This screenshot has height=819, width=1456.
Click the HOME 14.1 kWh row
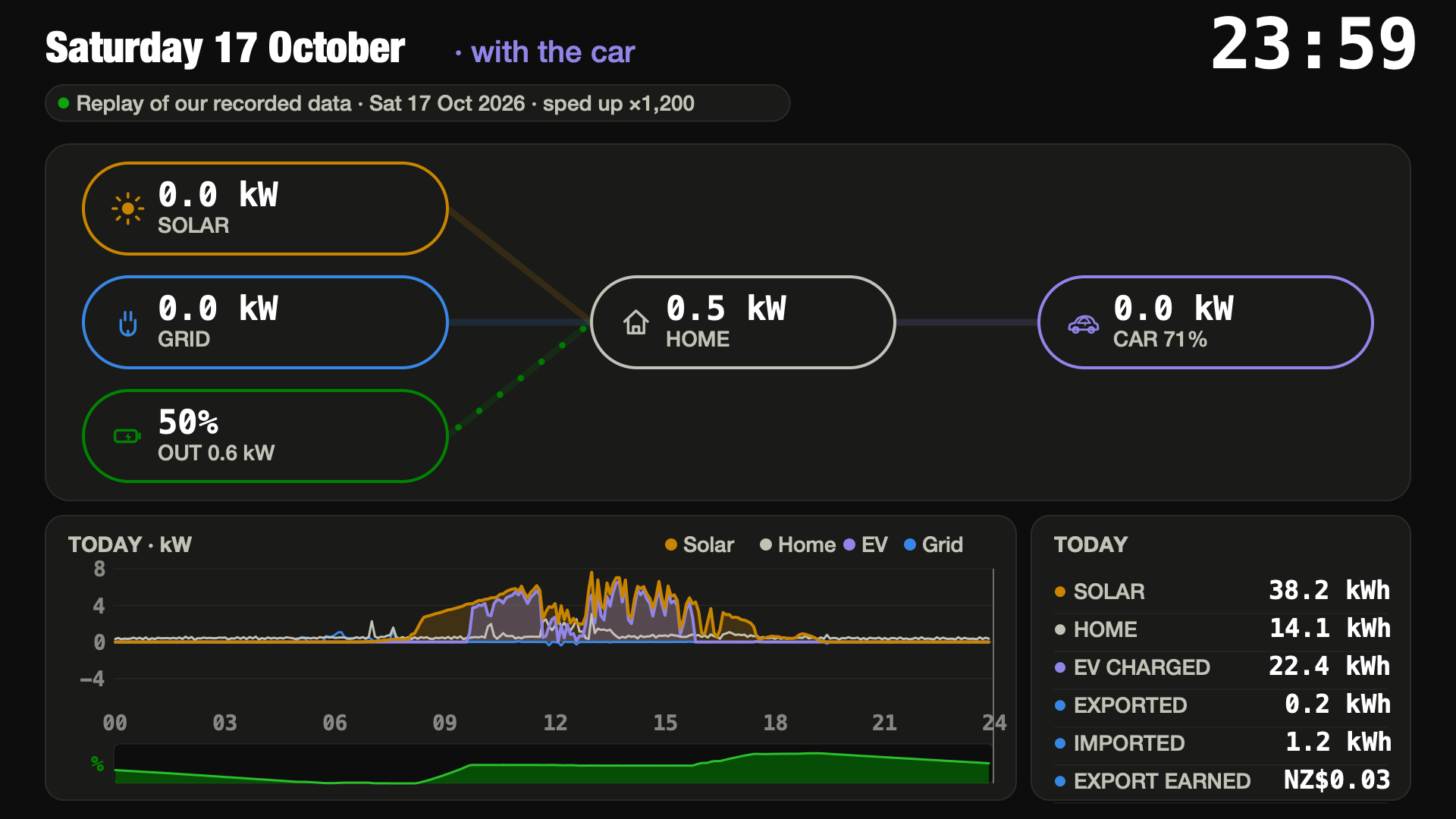pyautogui.click(x=1222, y=629)
